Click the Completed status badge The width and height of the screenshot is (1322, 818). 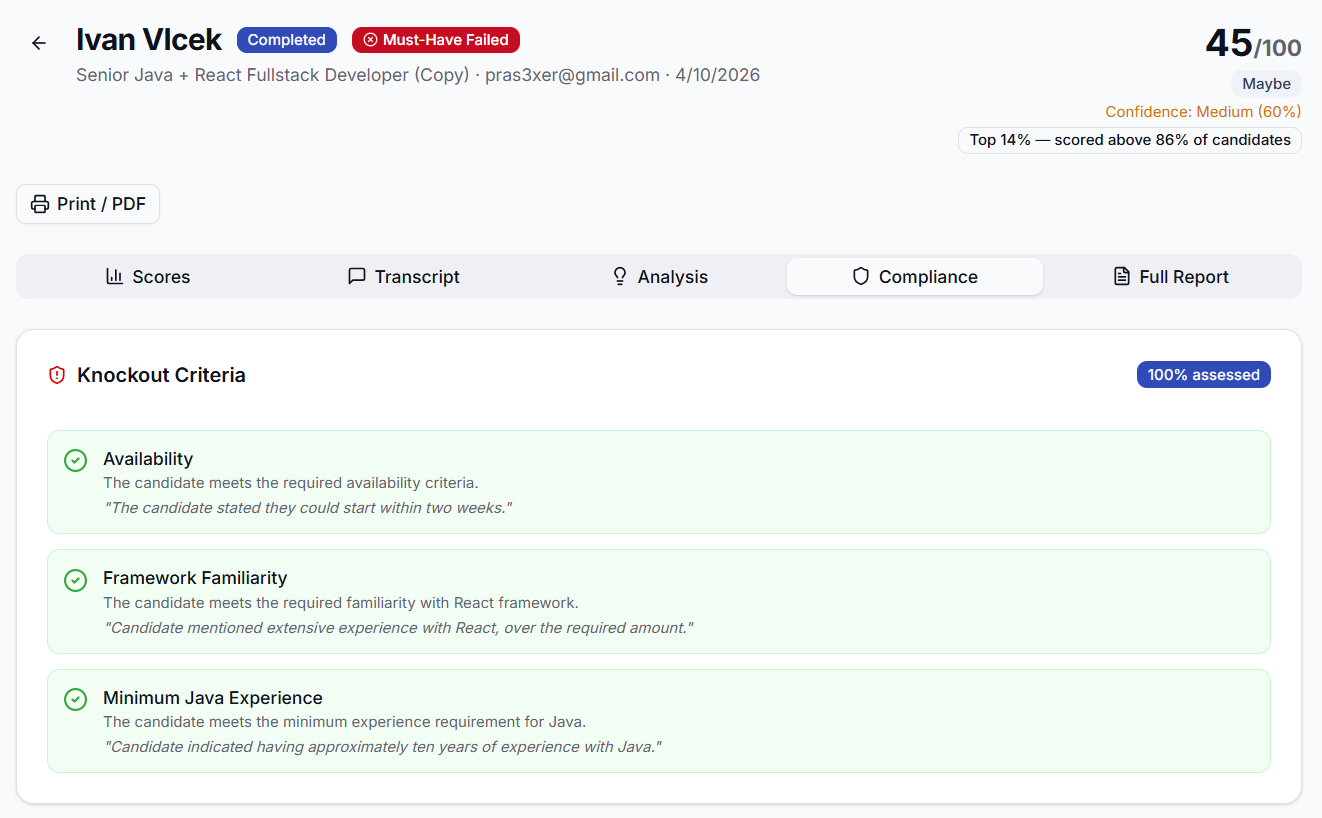(286, 40)
